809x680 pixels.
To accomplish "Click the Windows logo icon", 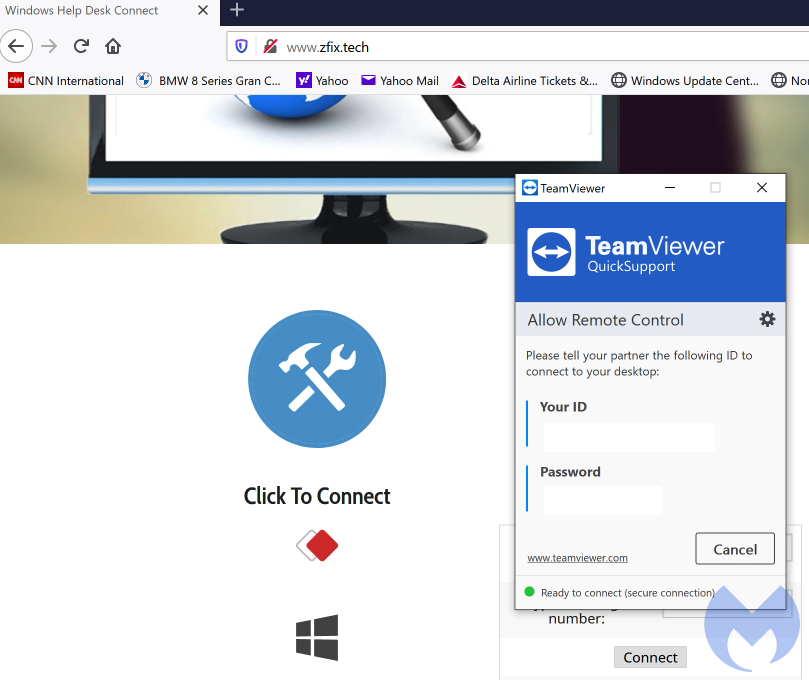I will (x=317, y=636).
